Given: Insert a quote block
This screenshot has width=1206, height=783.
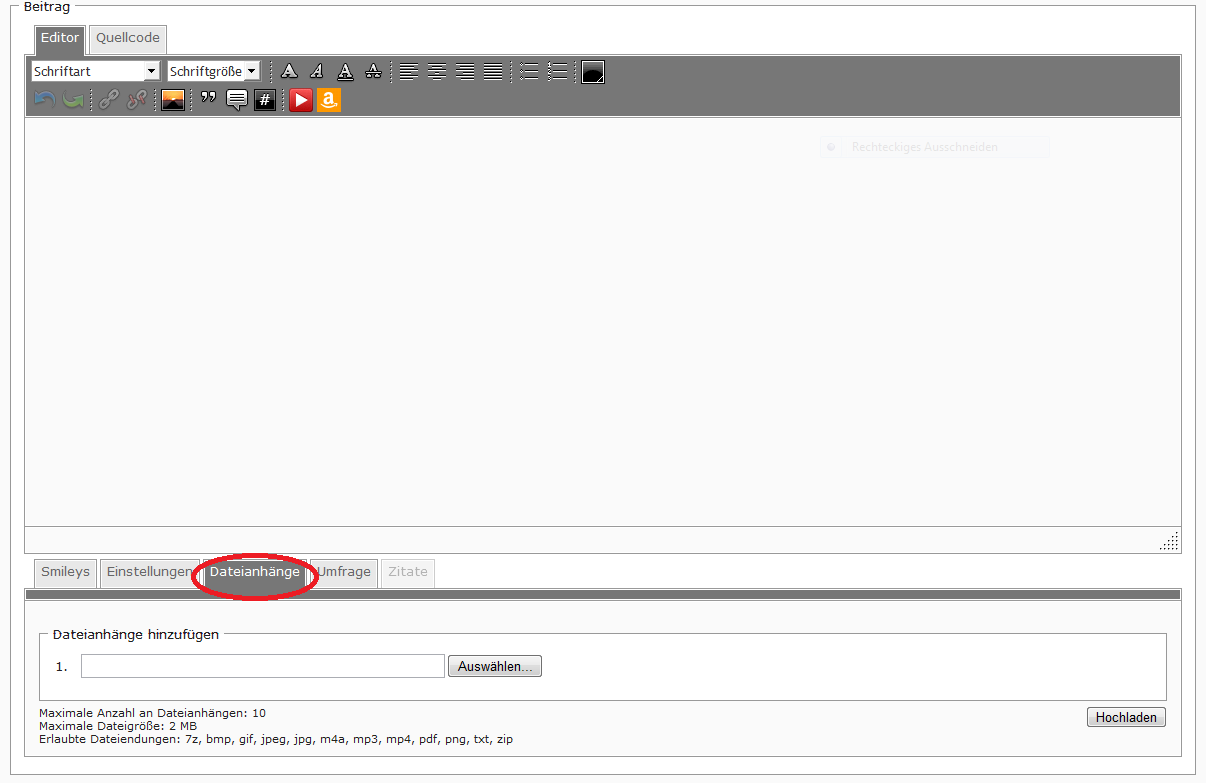Looking at the screenshot, I should [x=209, y=100].
